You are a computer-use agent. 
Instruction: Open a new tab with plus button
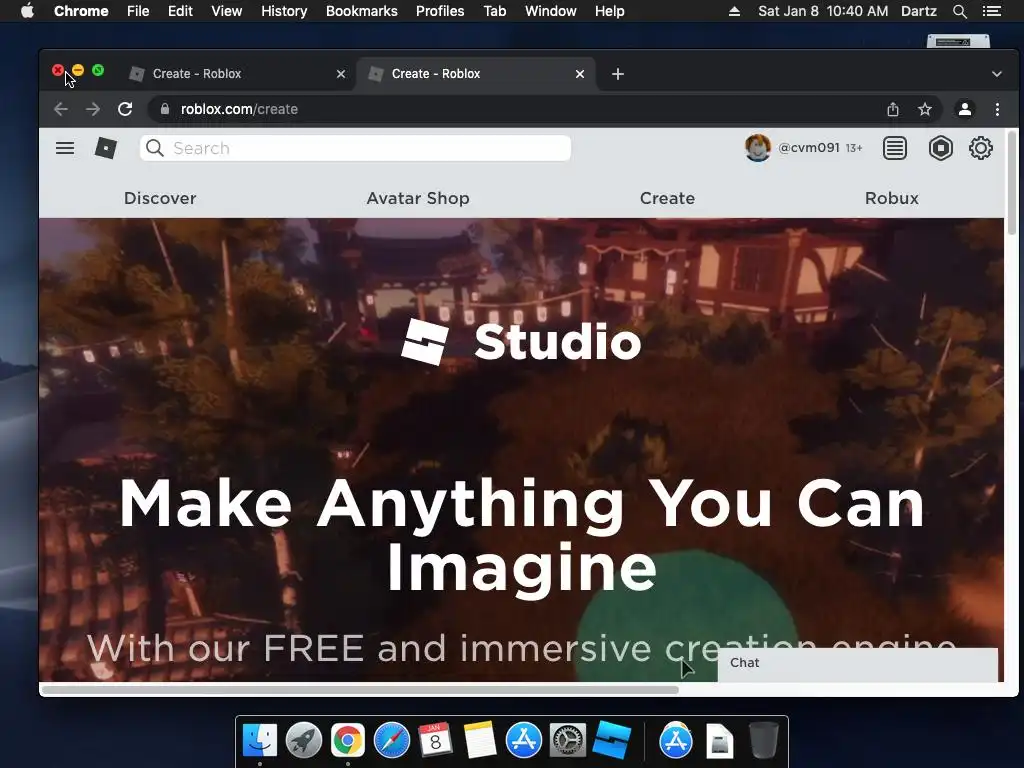[618, 74]
